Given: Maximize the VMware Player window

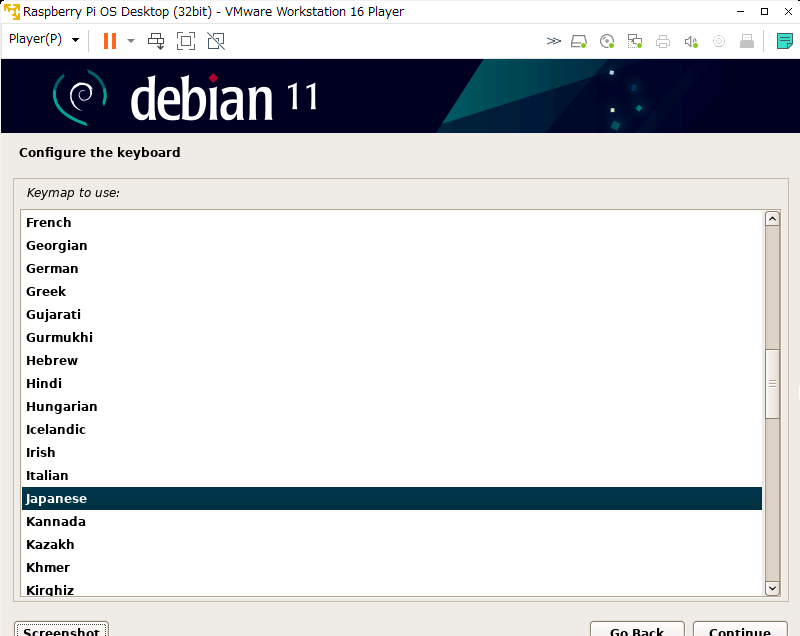Looking at the screenshot, I should tap(764, 11).
